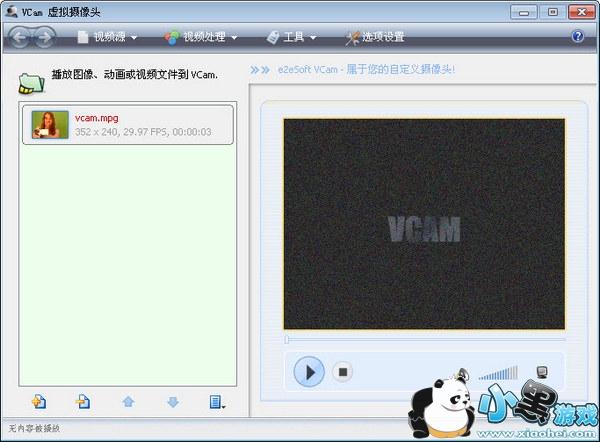Add a new file to the playlist
The image size is (600, 442).
[39, 401]
